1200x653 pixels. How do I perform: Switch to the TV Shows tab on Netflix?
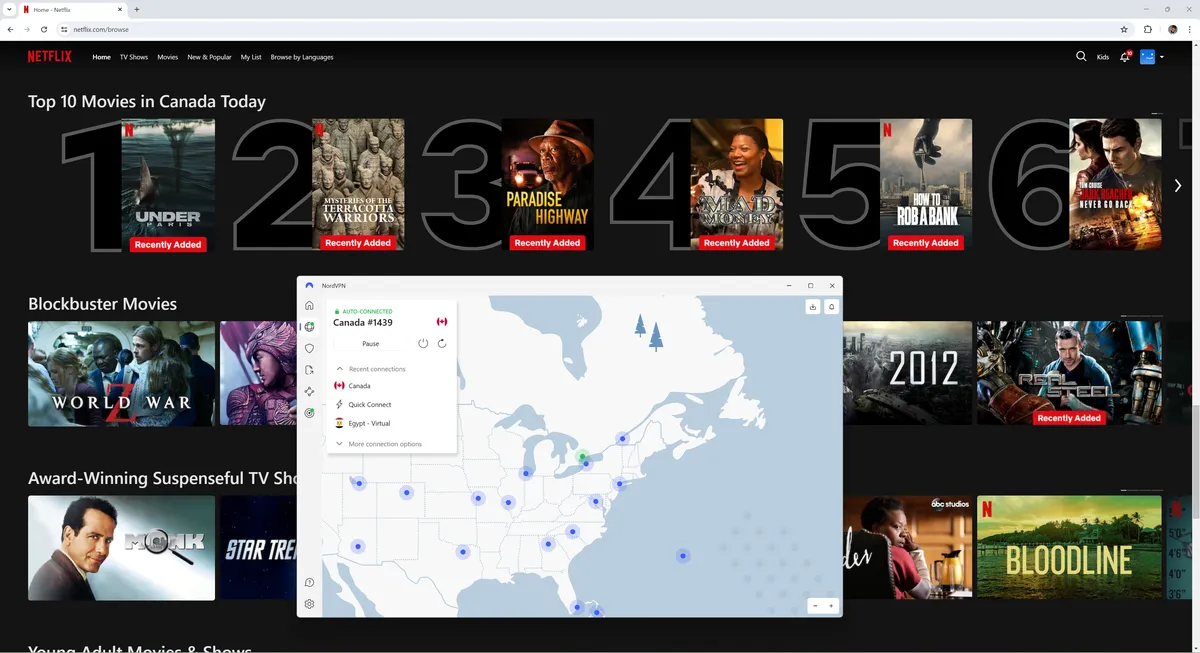133,57
